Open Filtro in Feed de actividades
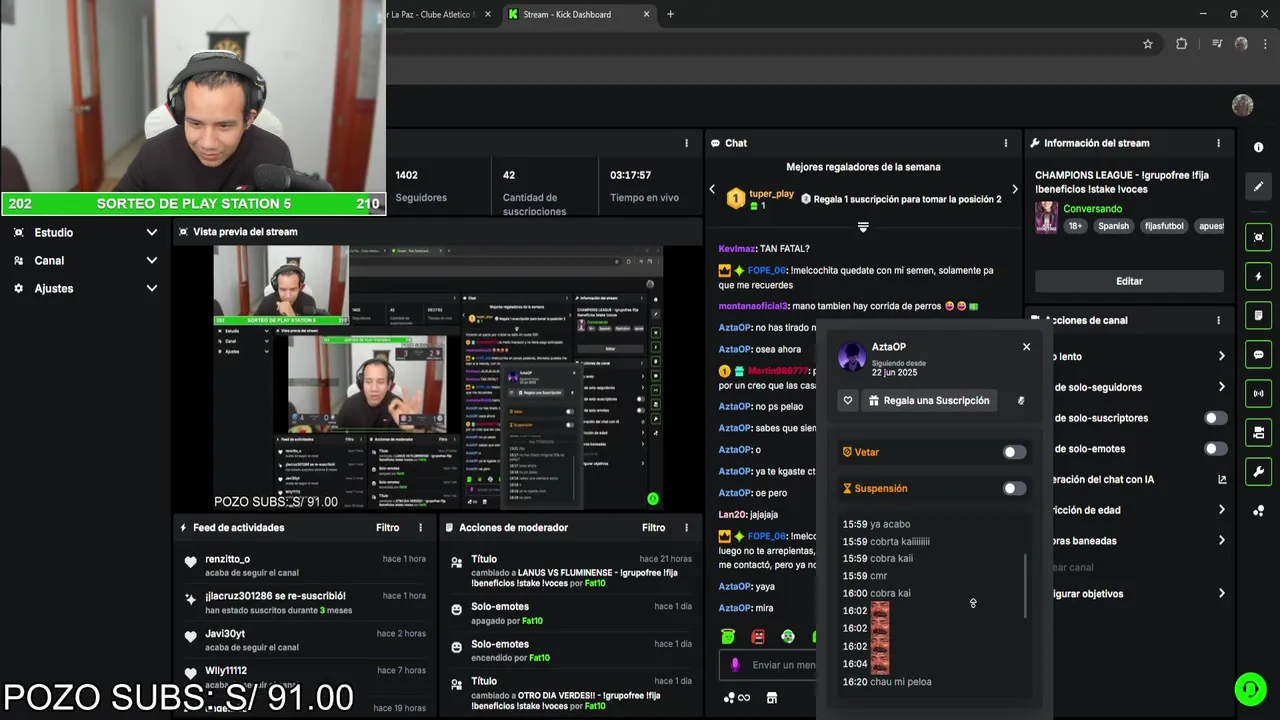 [x=388, y=527]
